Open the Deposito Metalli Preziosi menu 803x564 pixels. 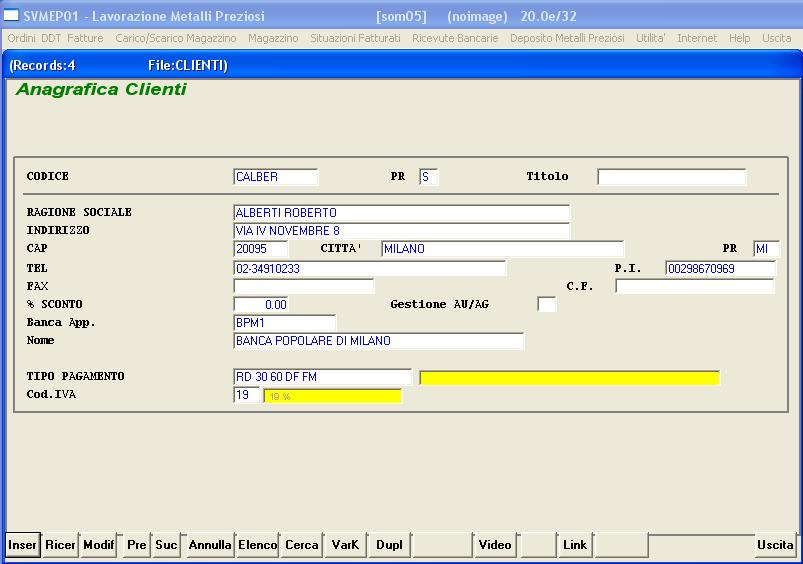pyautogui.click(x=566, y=38)
